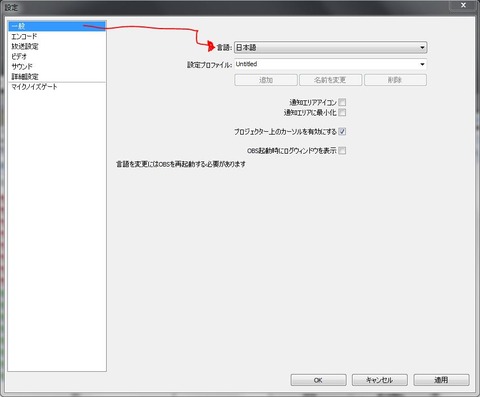Open the 放送設定 settings category
Viewport: 480px width, 397px height.
click(57, 46)
